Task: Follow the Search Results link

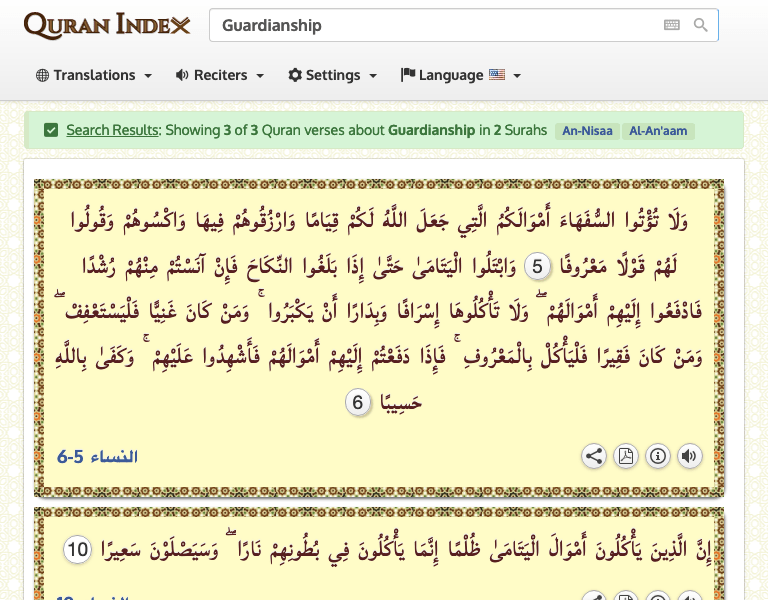Action: 113,130
